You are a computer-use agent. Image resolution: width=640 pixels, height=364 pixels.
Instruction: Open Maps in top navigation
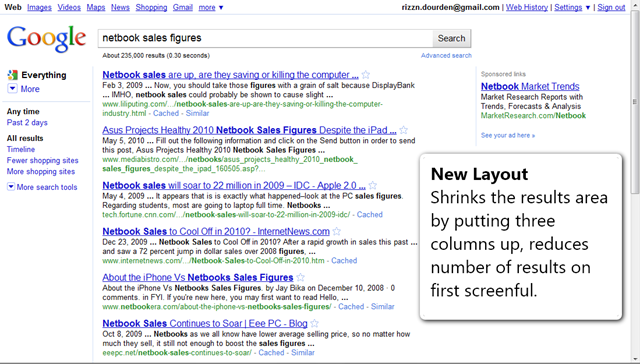(x=96, y=7)
